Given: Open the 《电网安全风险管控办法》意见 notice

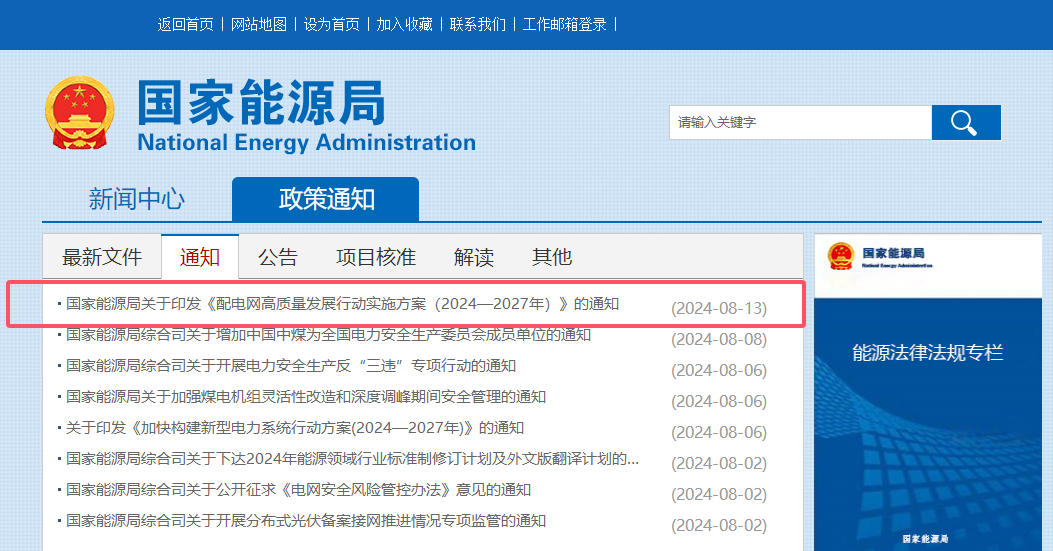Looking at the screenshot, I should click(x=298, y=490).
